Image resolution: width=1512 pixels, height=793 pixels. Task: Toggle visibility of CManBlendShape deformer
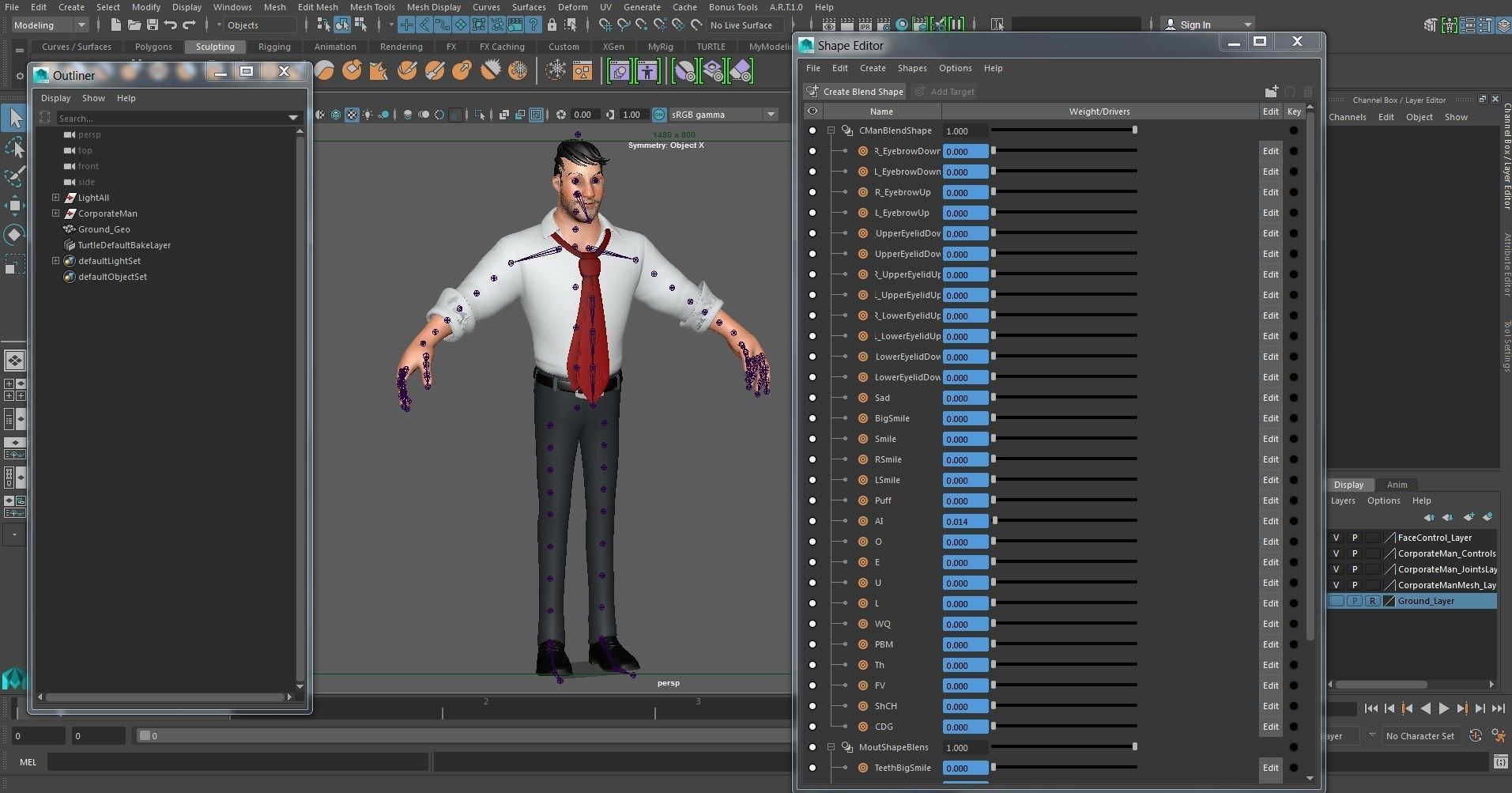[812, 130]
